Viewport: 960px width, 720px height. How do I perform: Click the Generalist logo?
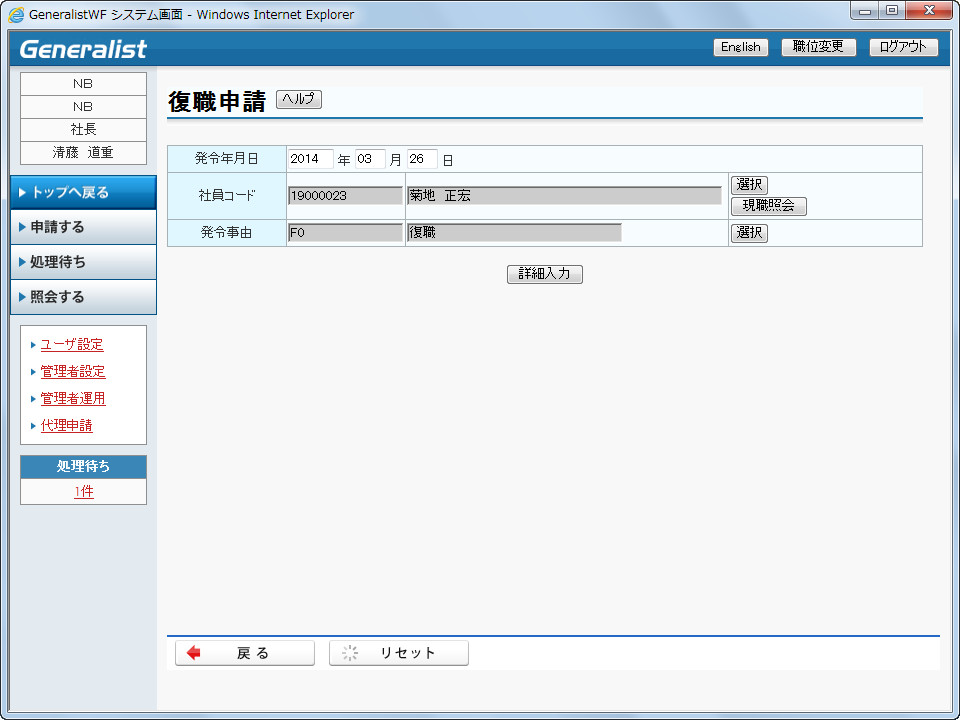tap(83, 49)
